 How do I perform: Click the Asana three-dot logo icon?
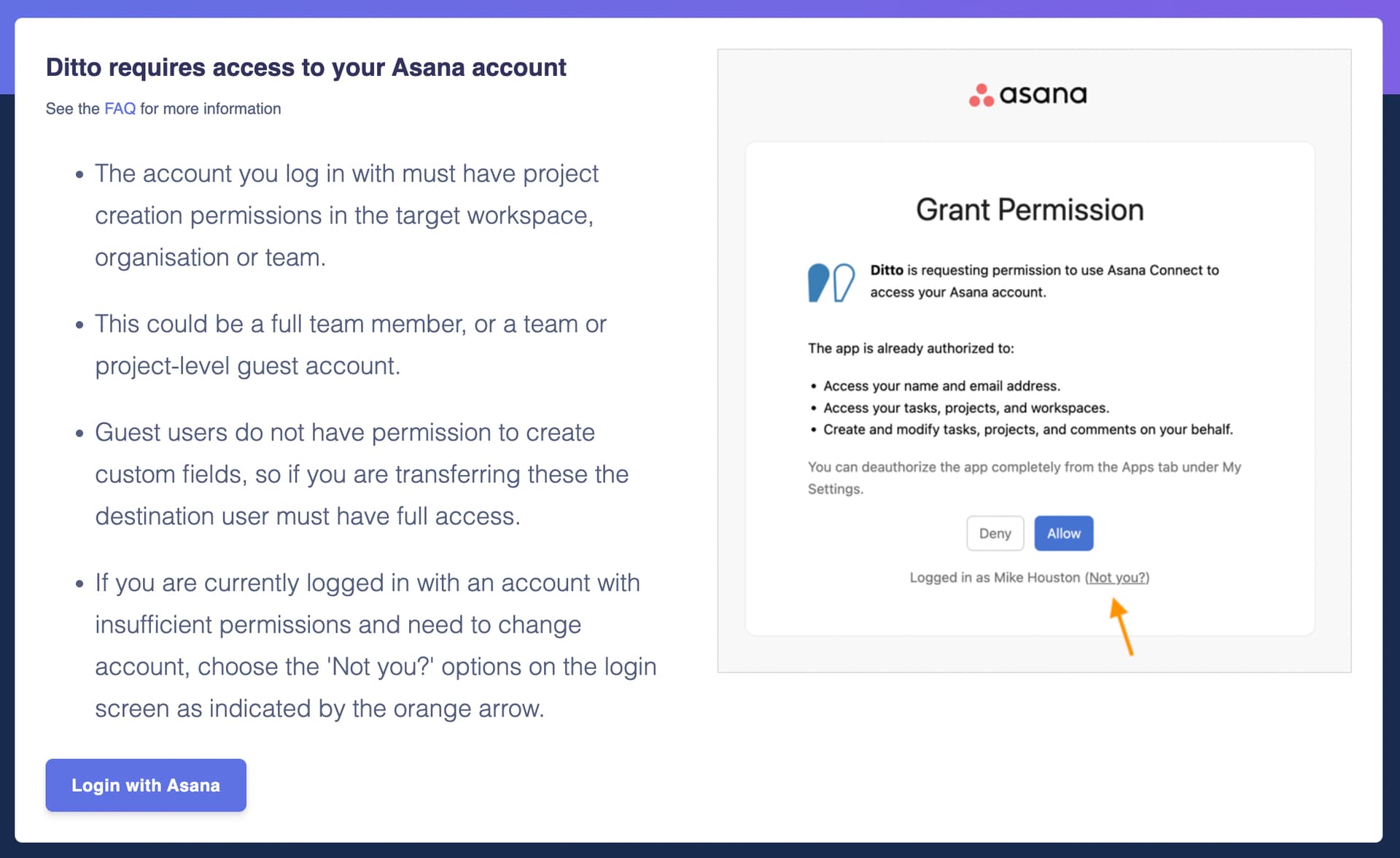tap(981, 95)
